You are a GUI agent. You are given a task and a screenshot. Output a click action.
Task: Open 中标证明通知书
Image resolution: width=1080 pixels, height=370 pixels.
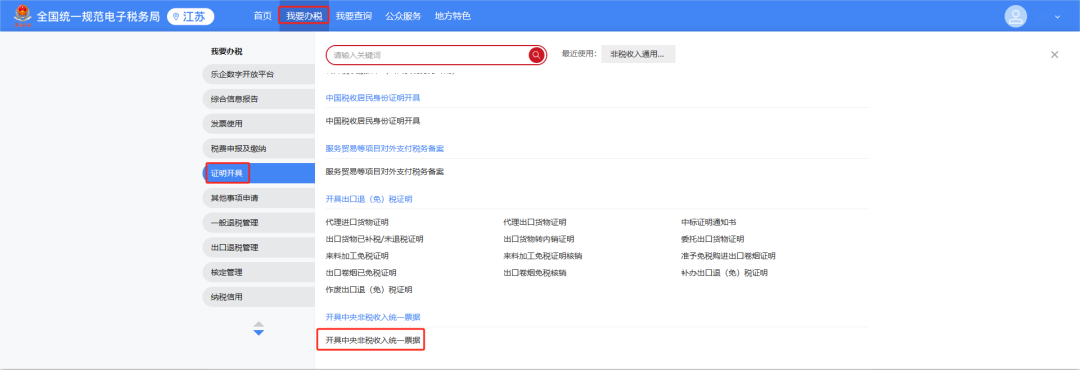(709, 223)
